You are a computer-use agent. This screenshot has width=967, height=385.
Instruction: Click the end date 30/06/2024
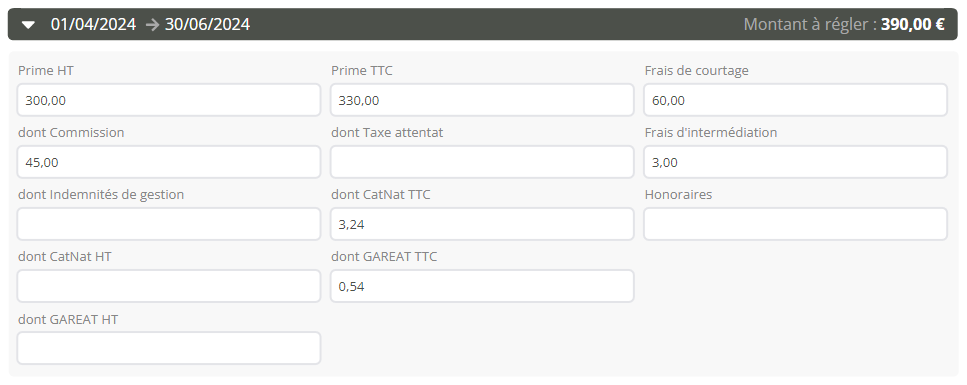[x=207, y=24]
